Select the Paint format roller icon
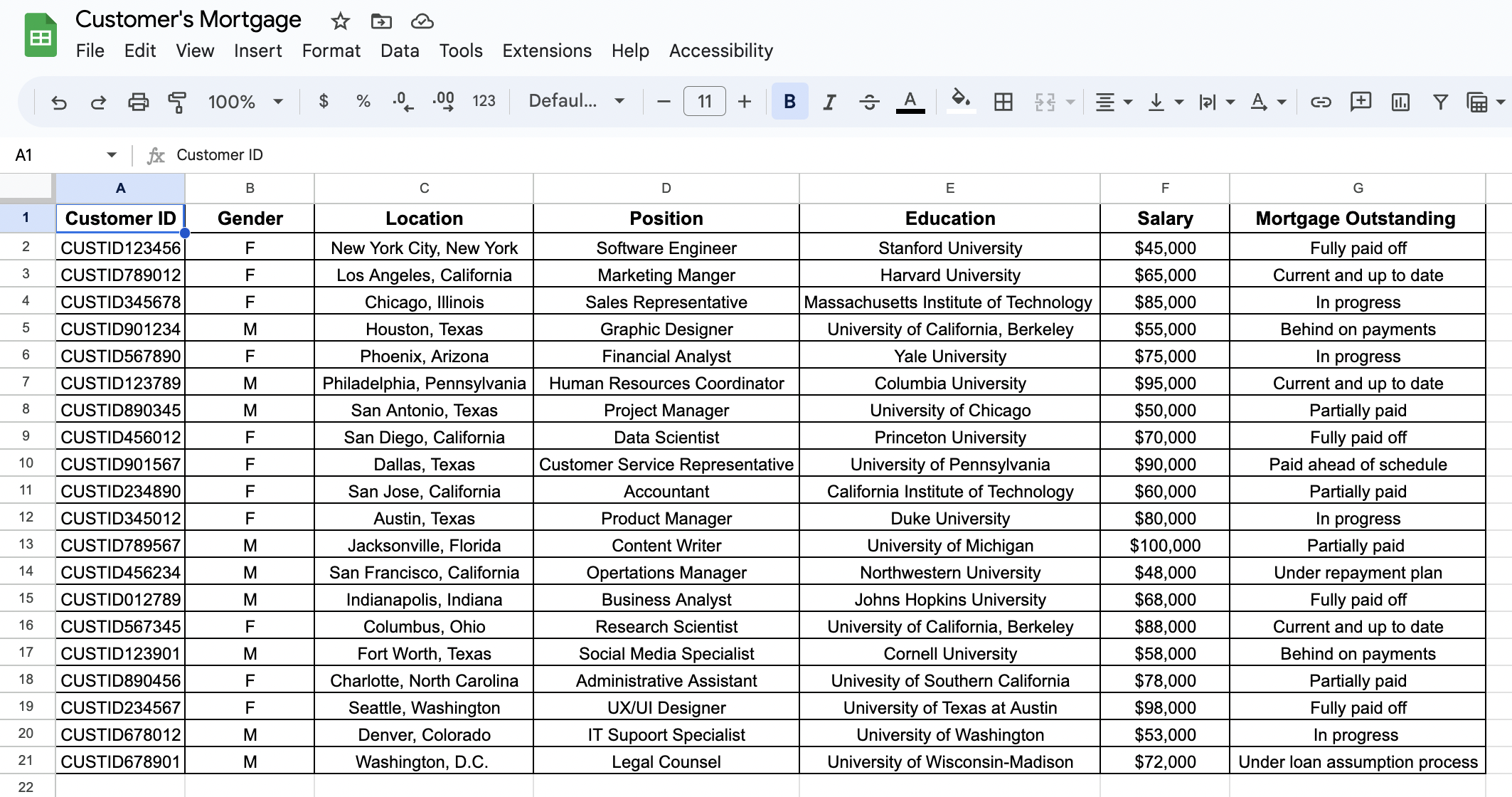Image resolution: width=1512 pixels, height=797 pixels. click(x=177, y=102)
